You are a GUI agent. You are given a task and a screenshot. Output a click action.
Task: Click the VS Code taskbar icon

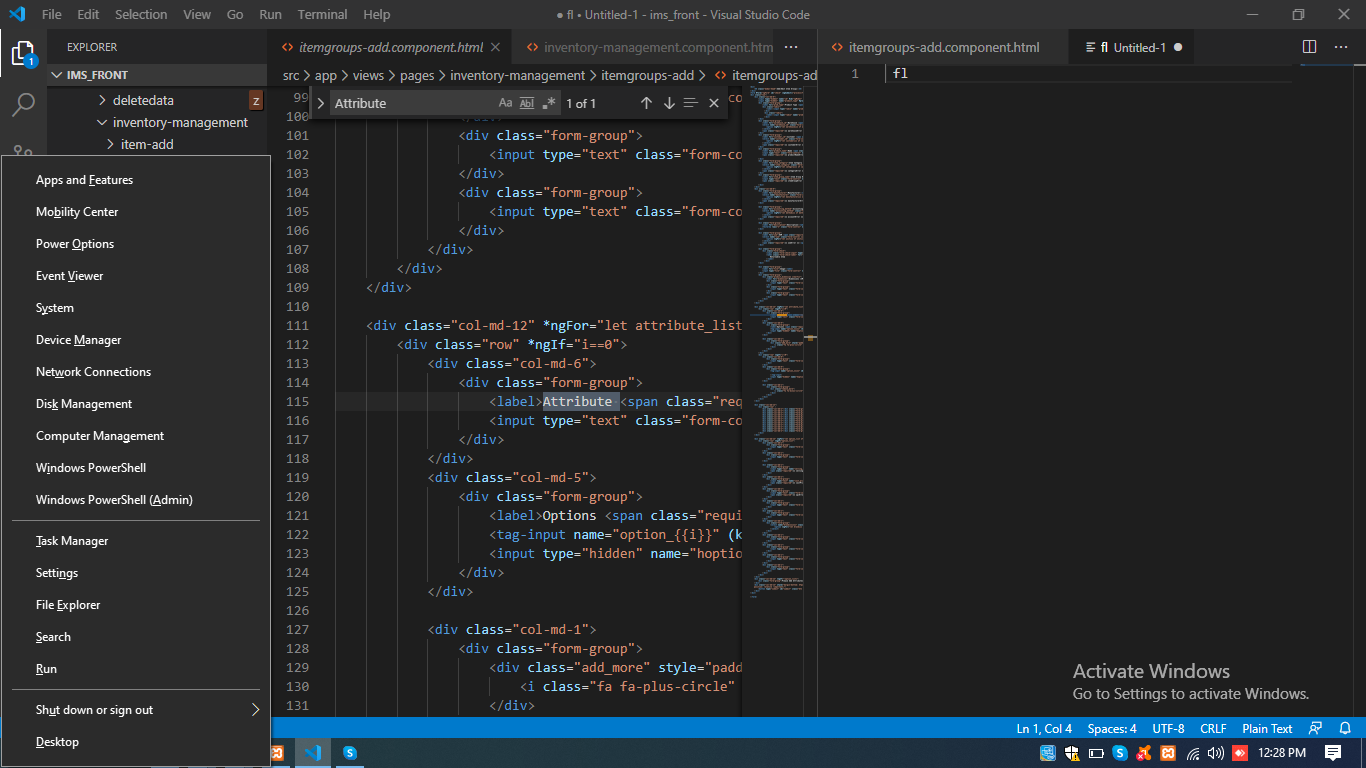point(313,753)
